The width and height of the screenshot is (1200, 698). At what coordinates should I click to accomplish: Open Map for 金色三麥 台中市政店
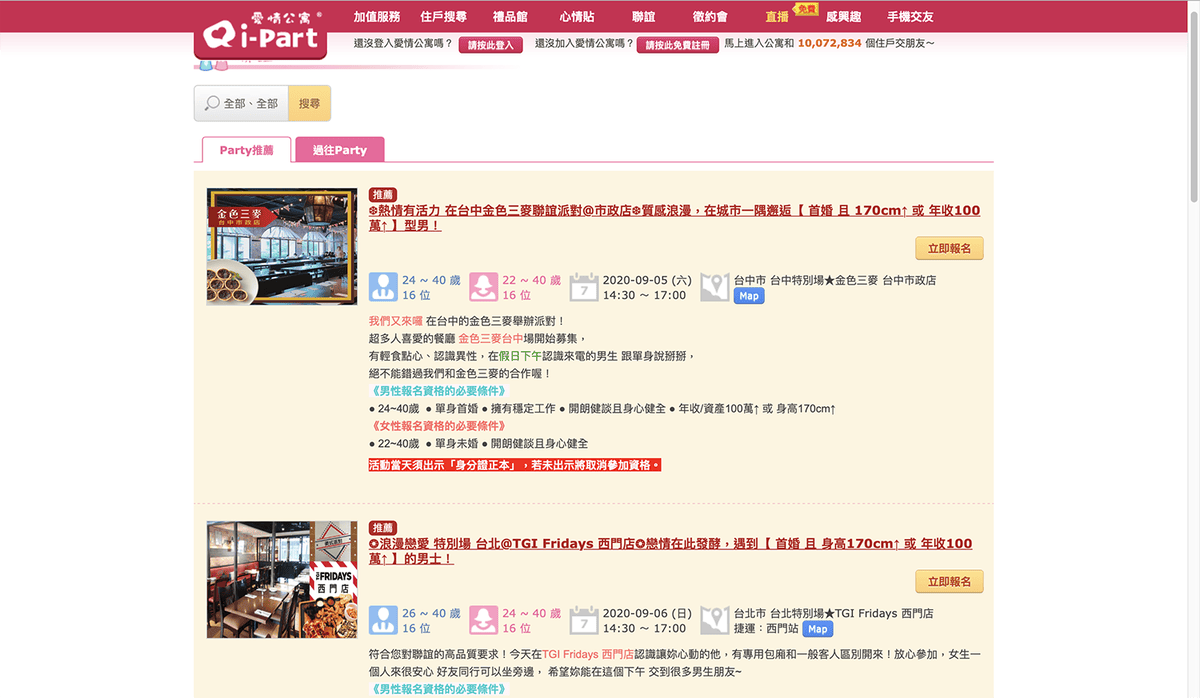pos(749,296)
